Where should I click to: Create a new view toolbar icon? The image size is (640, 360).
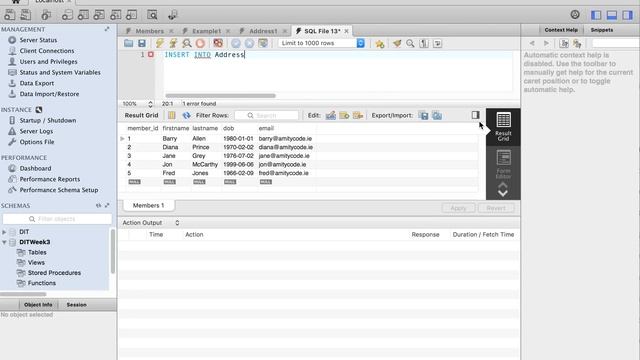[99, 15]
